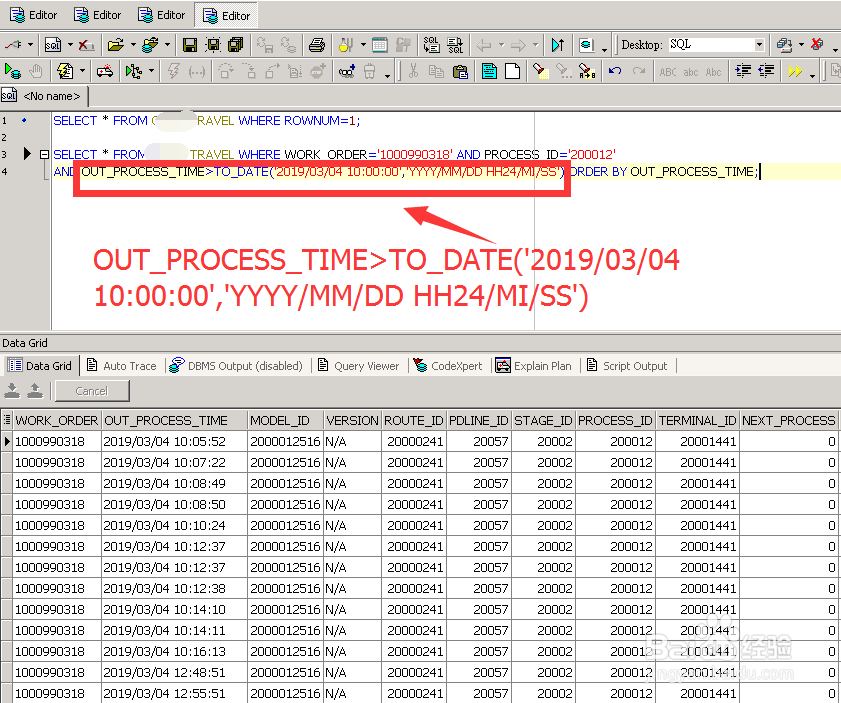Click the jump-to marker toolbar icon
This screenshot has width=841, height=703.
pos(558,45)
